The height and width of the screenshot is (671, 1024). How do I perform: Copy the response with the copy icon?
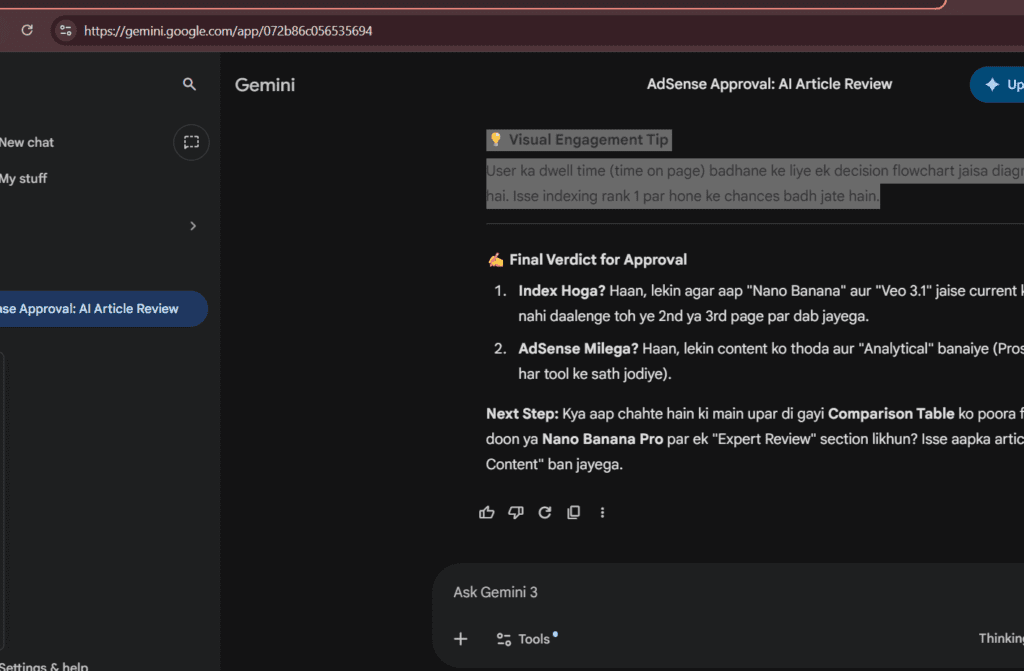(x=573, y=512)
